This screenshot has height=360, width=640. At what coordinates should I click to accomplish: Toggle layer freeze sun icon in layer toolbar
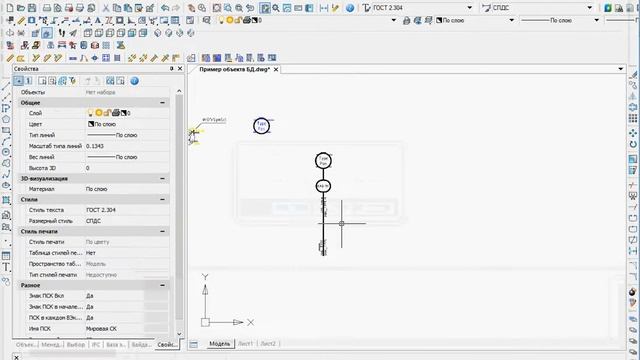point(230,20)
